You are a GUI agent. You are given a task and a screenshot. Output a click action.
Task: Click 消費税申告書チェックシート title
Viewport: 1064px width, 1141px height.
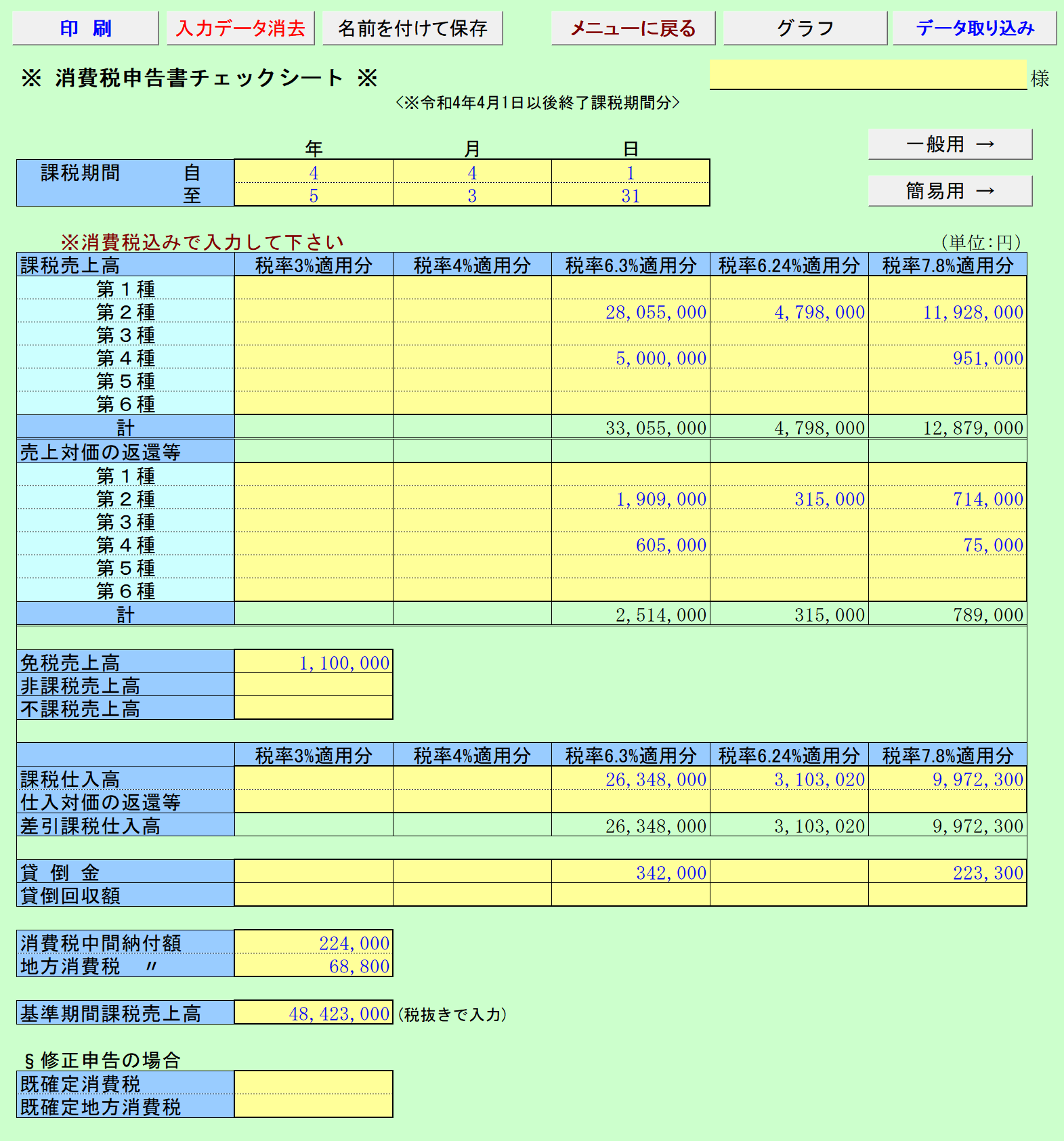tap(199, 78)
